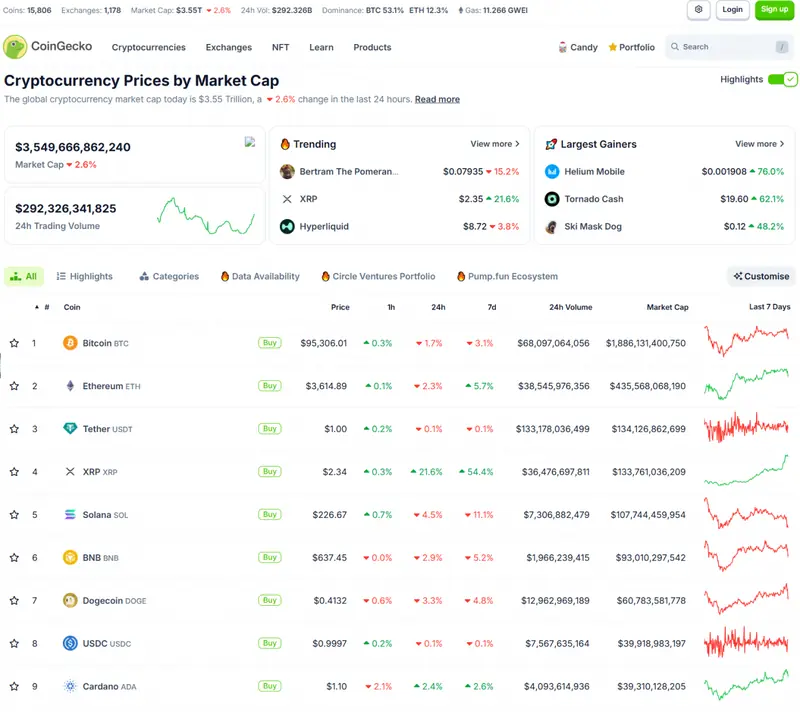Click the Cardano coin icon
This screenshot has height=712, width=800.
click(x=70, y=686)
